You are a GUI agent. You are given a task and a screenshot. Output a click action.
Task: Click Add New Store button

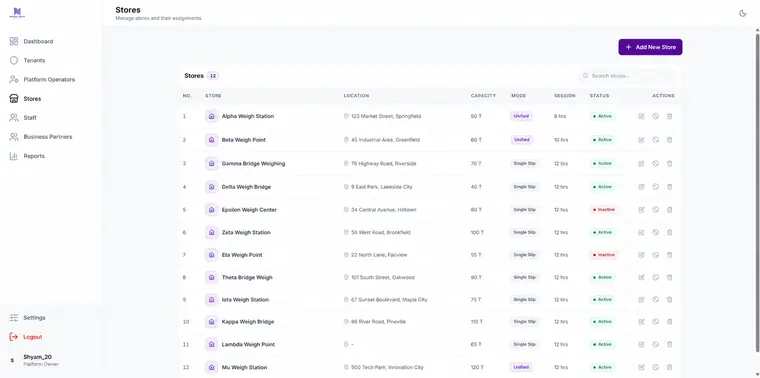(x=650, y=47)
